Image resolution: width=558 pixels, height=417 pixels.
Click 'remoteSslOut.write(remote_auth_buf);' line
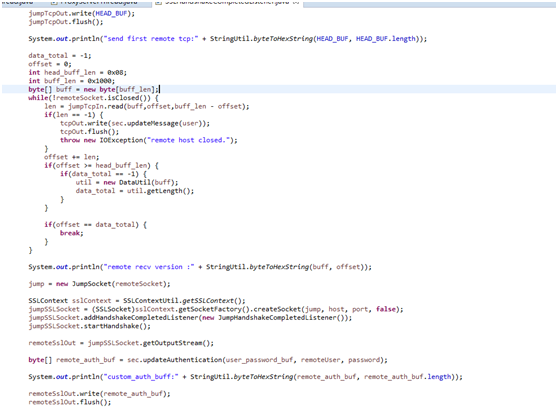click(99, 394)
